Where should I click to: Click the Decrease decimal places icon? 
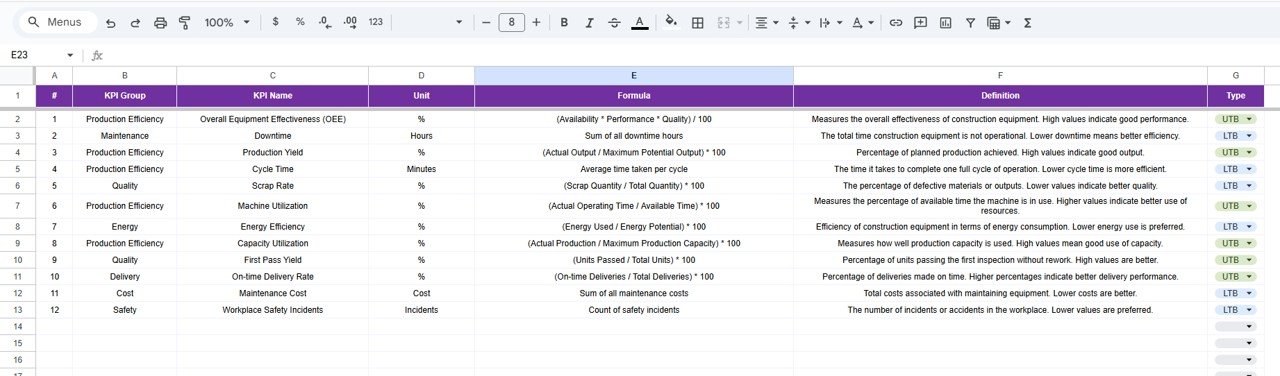point(325,22)
